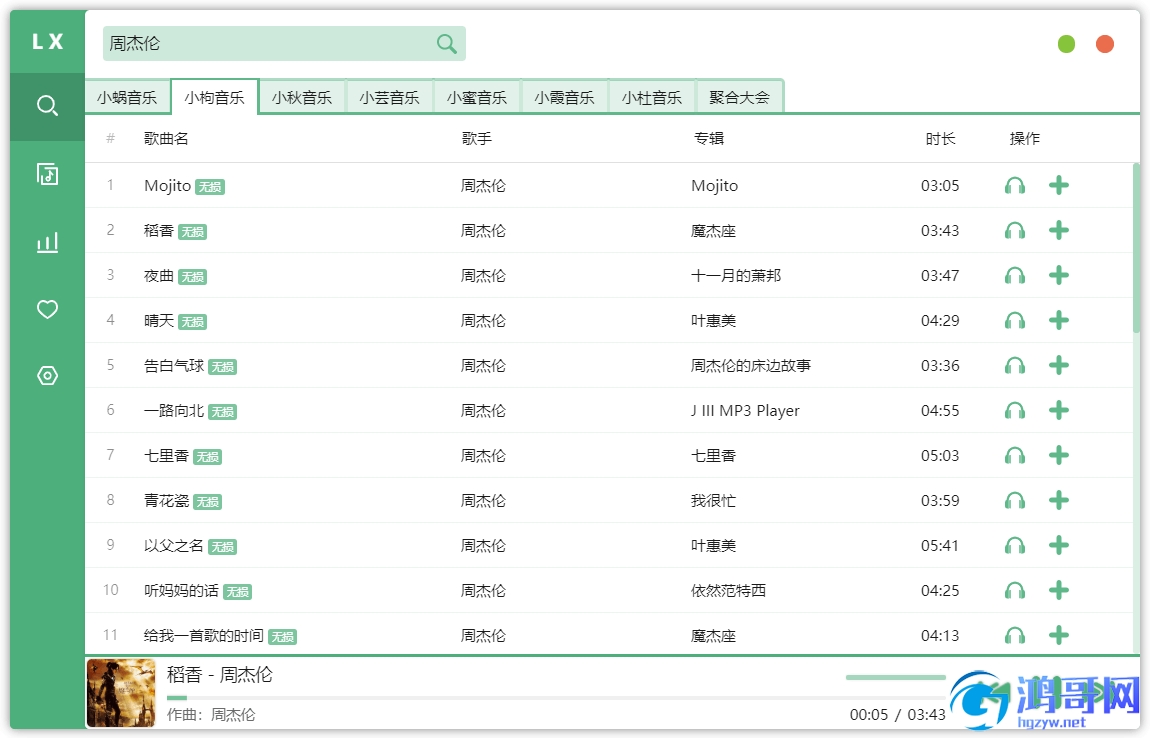
Task: Click song name 青花瓷 in row 8
Action: click(x=166, y=501)
